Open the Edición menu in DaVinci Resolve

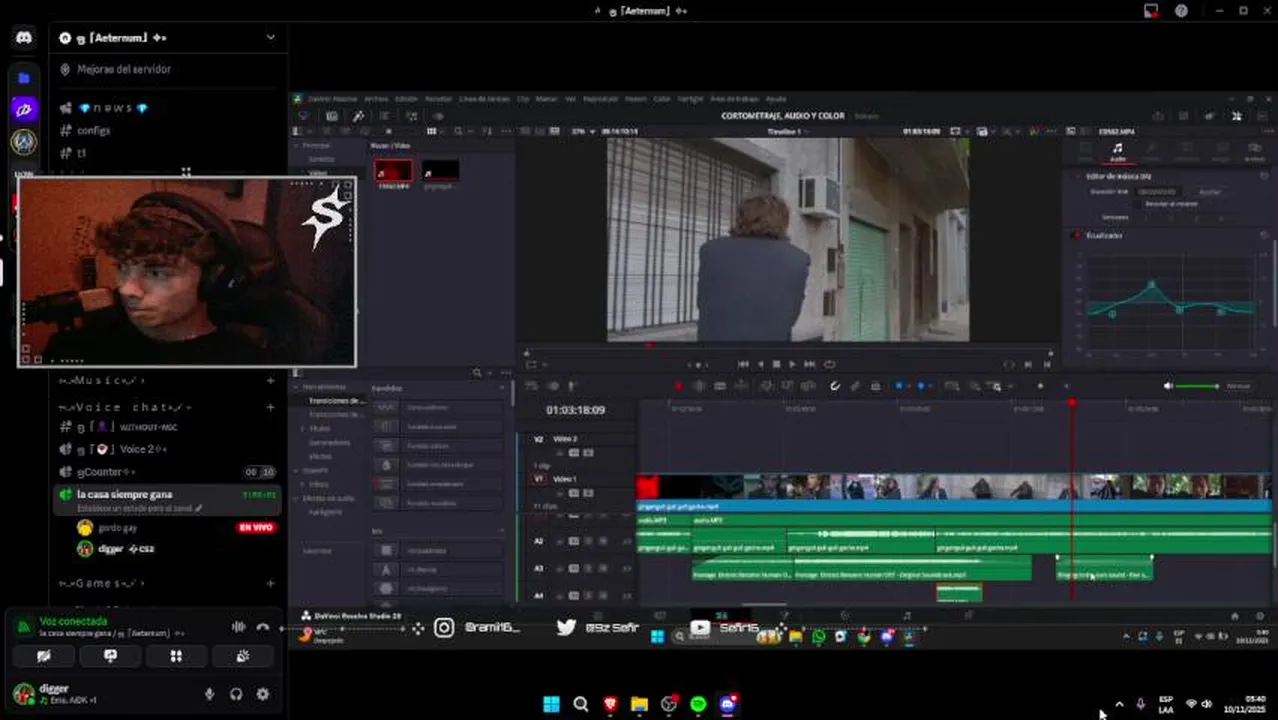(406, 99)
